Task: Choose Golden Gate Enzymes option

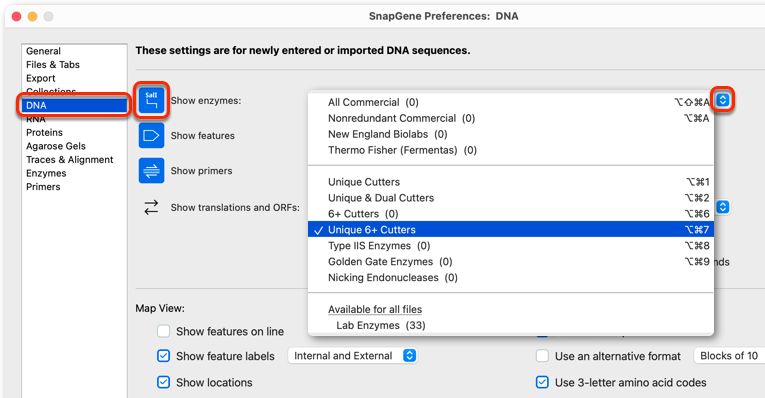Action: tap(511, 261)
